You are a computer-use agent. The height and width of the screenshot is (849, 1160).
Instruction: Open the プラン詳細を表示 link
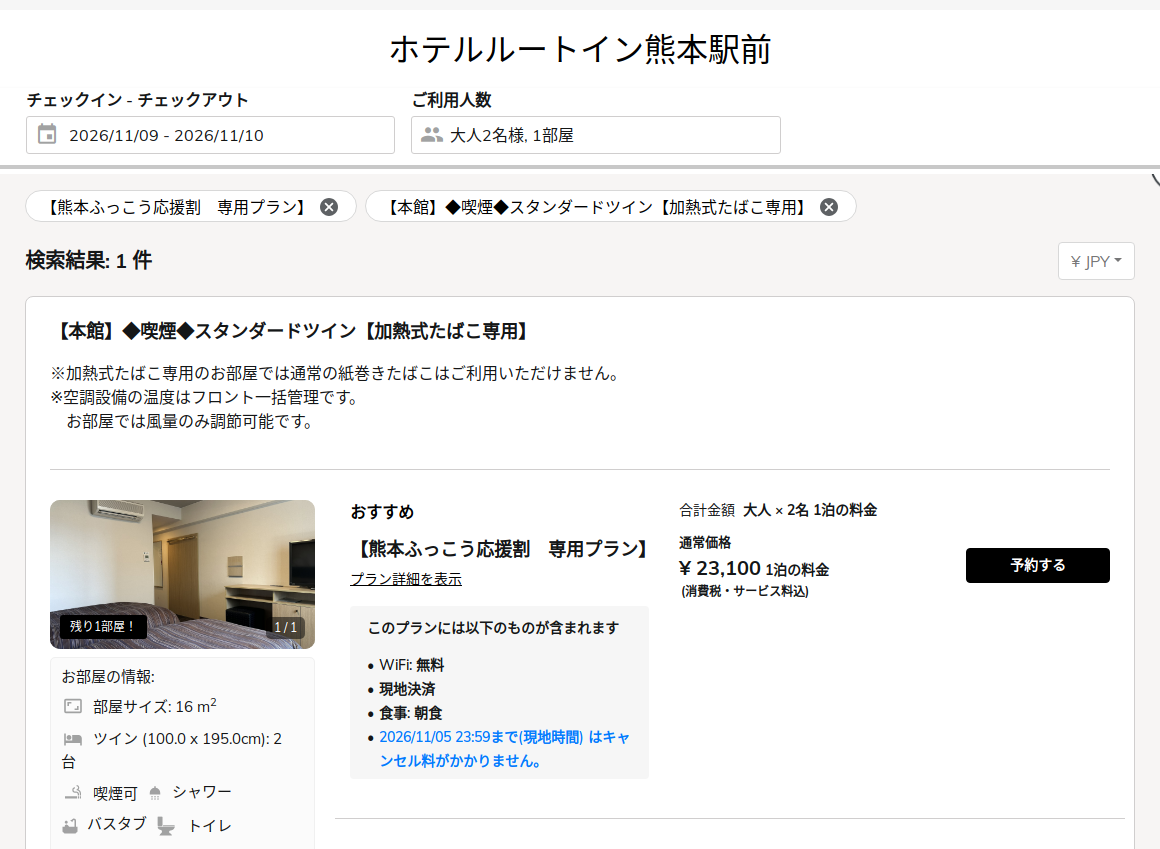(406, 579)
